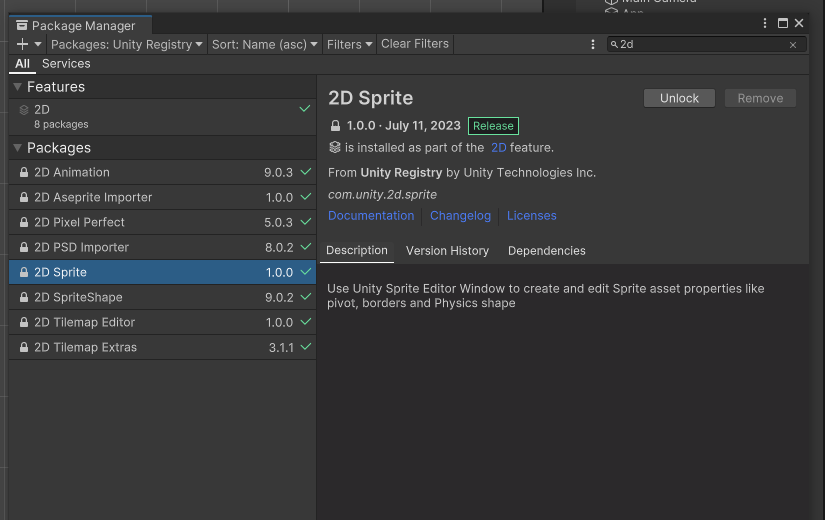Select the 2D Pixel Perfect package
825x520 pixels.
pos(163,222)
